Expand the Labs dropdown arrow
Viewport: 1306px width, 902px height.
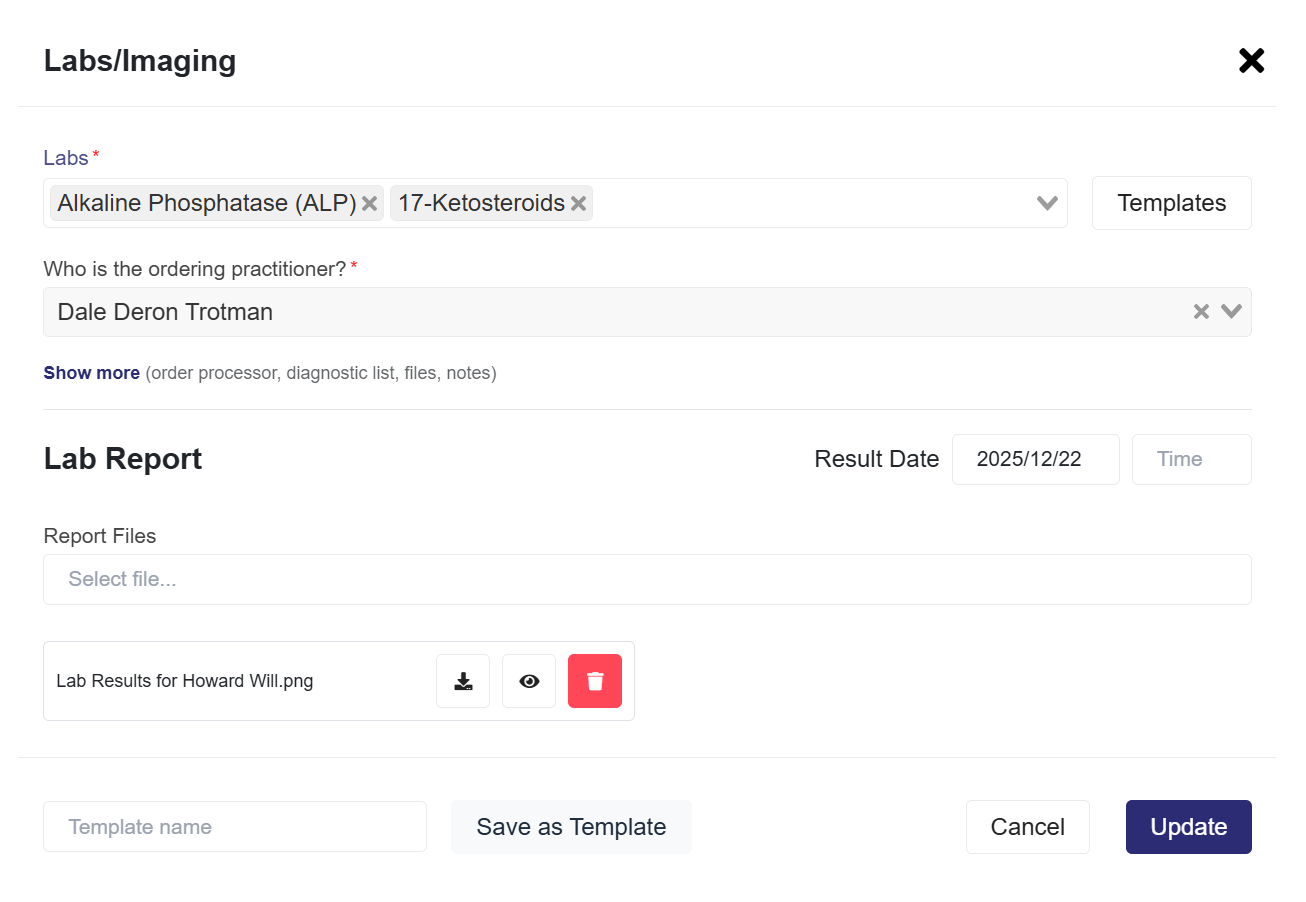1047,204
